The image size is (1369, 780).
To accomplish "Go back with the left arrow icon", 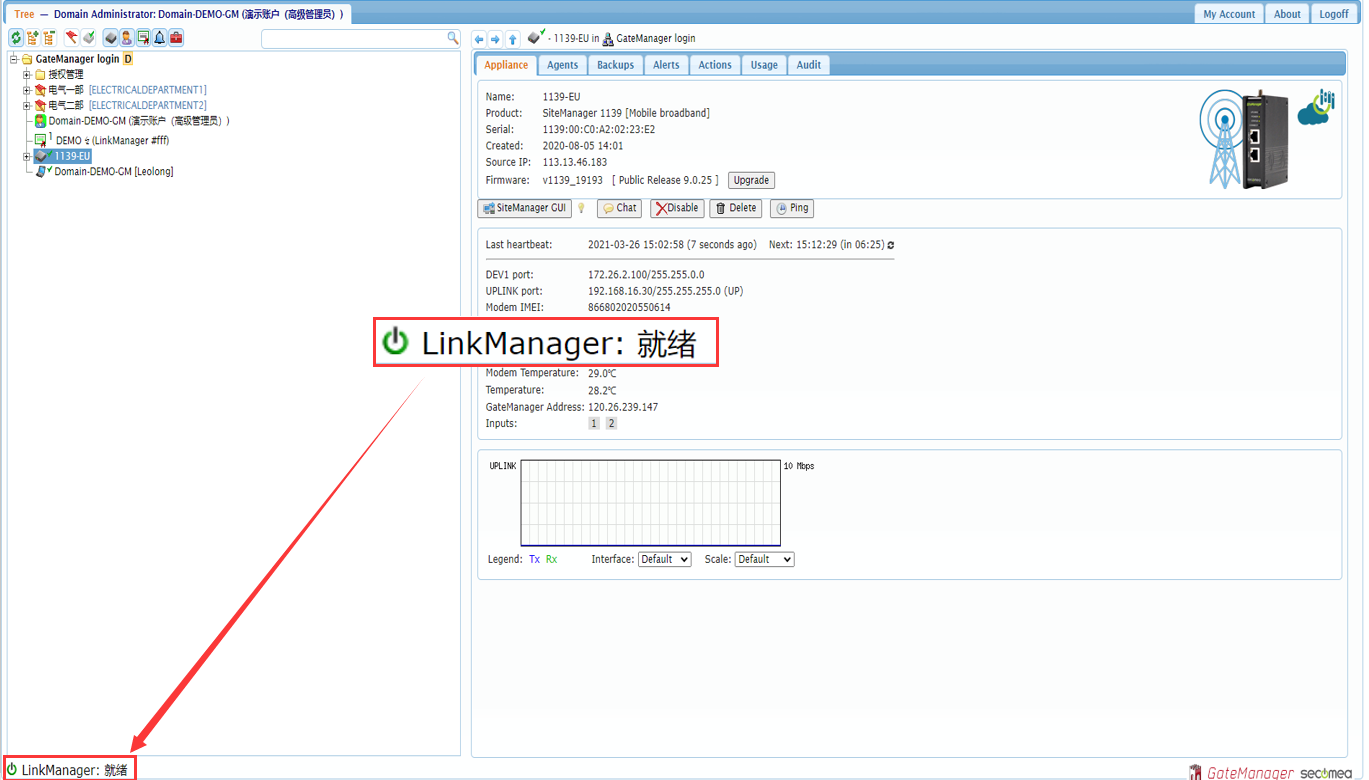I will [x=479, y=39].
